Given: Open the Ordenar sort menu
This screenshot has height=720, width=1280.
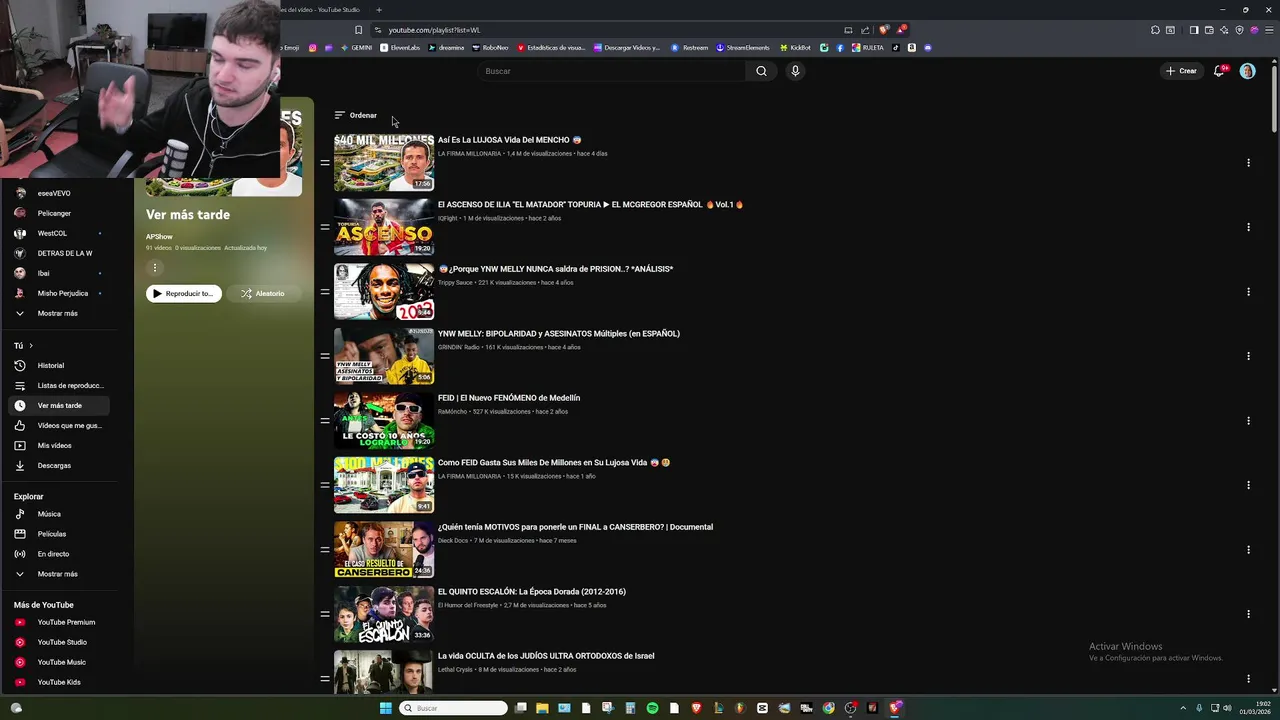Looking at the screenshot, I should point(356,115).
